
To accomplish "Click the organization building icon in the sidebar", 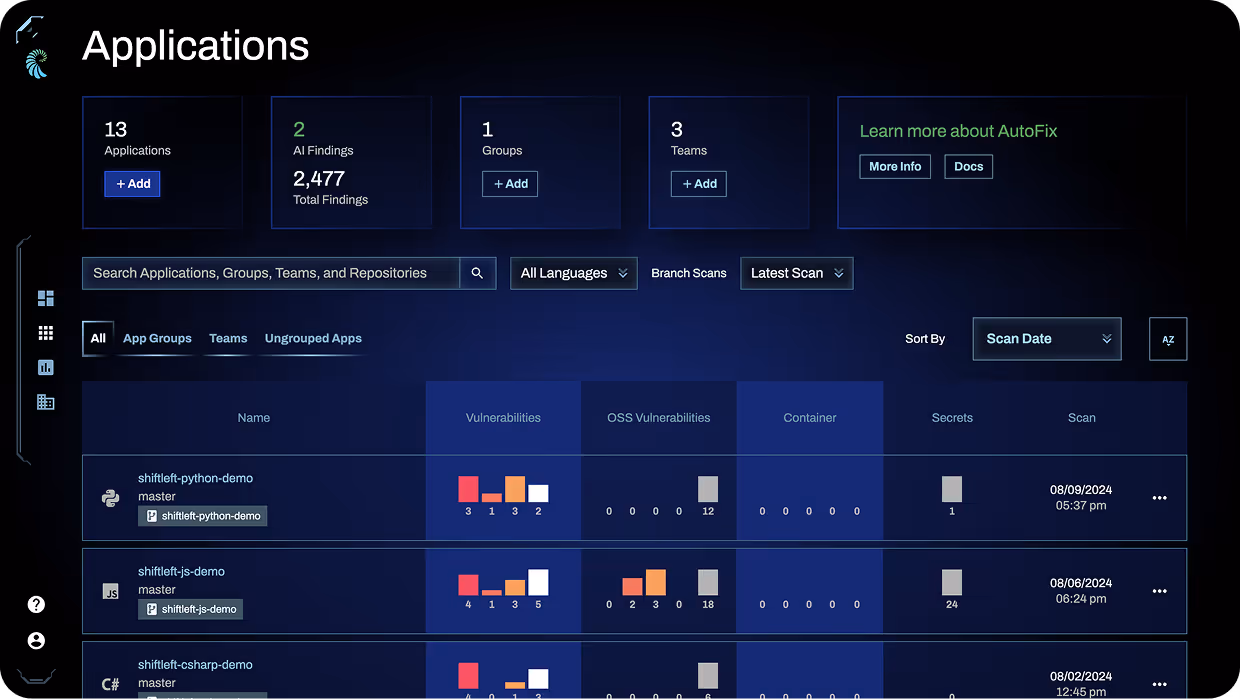I will (x=45, y=402).
